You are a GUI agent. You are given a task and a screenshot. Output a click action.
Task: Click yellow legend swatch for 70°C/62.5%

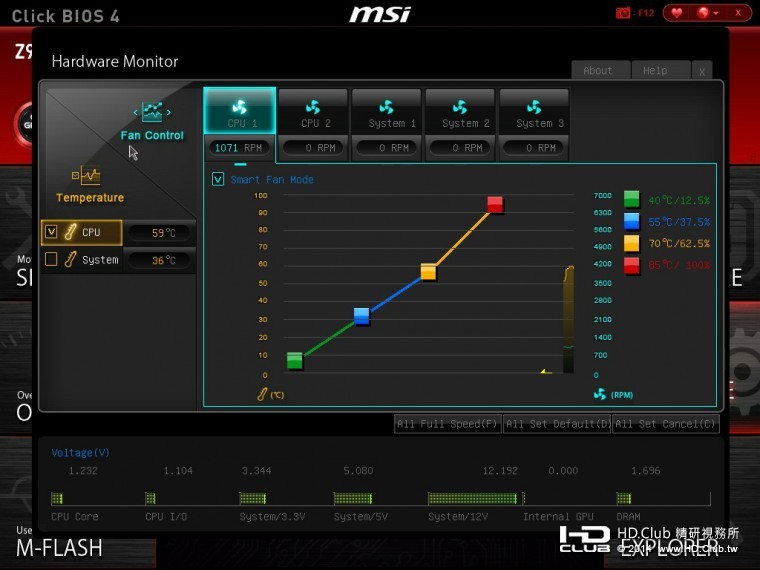pyautogui.click(x=632, y=243)
